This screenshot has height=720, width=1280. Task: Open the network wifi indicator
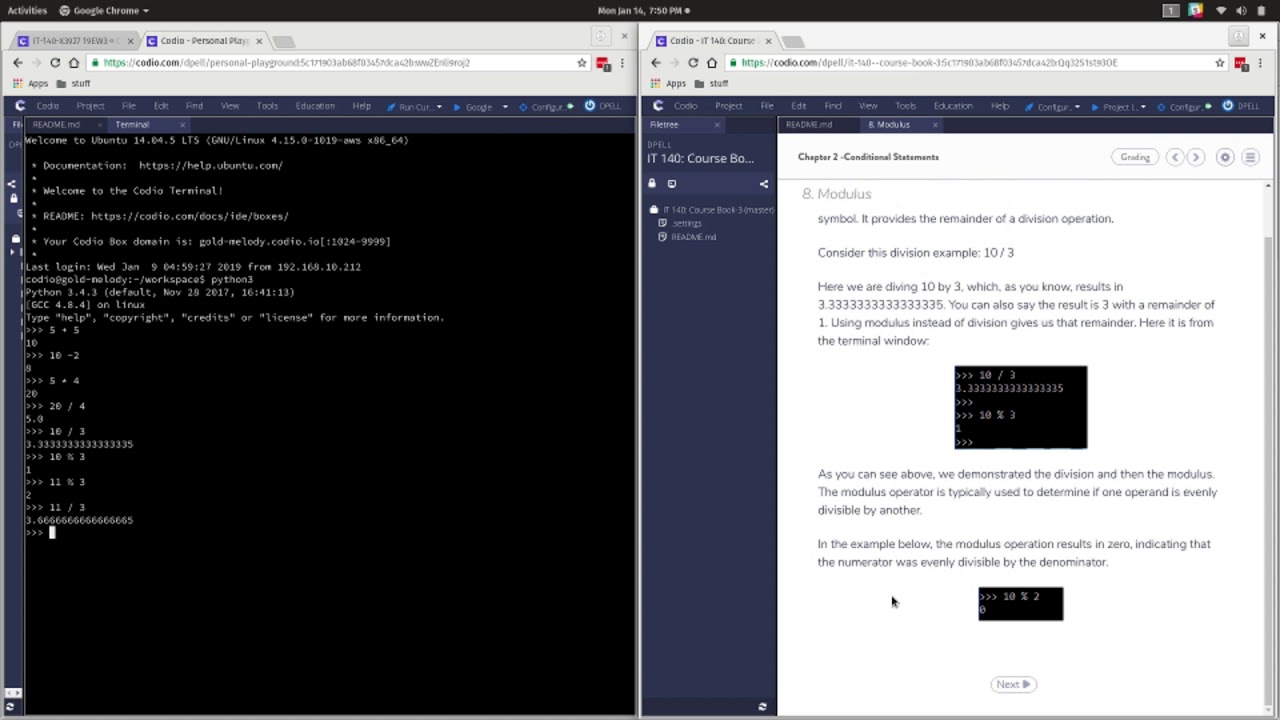tap(1221, 10)
